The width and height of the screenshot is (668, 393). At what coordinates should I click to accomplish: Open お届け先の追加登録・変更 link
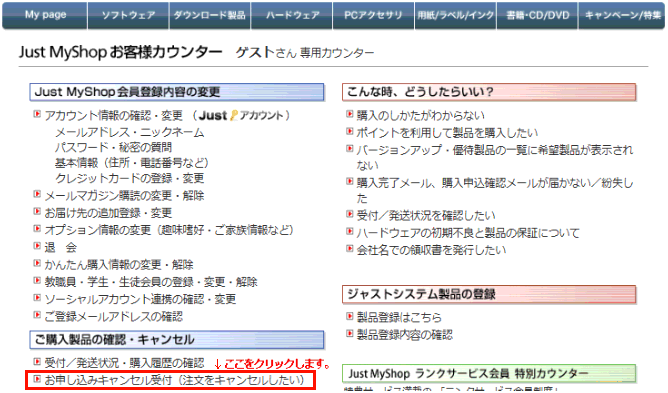[x=108, y=213]
